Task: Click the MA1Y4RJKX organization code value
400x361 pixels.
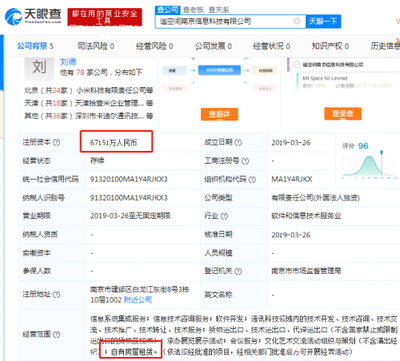Action: pyautogui.click(x=292, y=179)
